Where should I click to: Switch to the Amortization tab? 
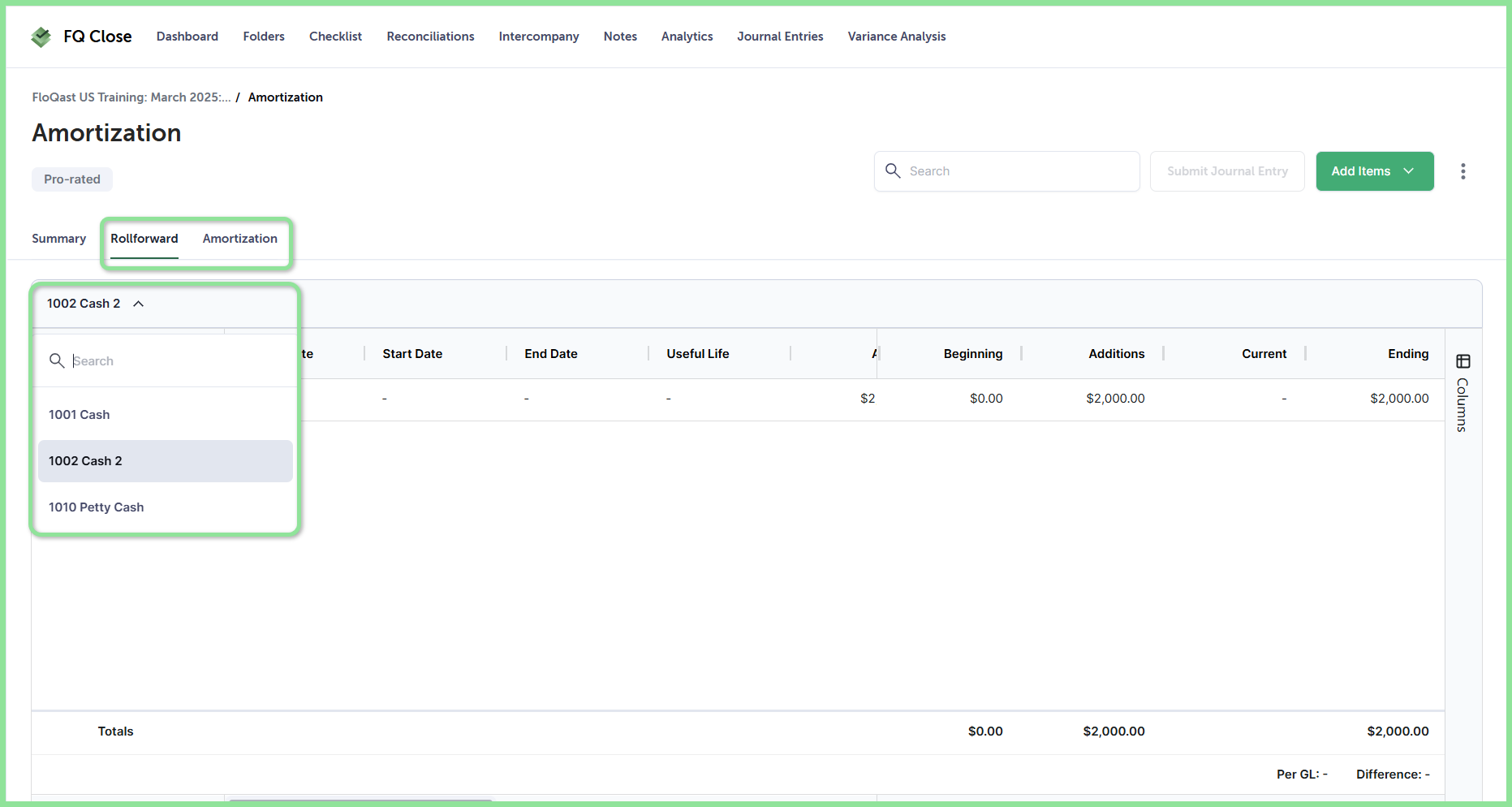point(240,239)
